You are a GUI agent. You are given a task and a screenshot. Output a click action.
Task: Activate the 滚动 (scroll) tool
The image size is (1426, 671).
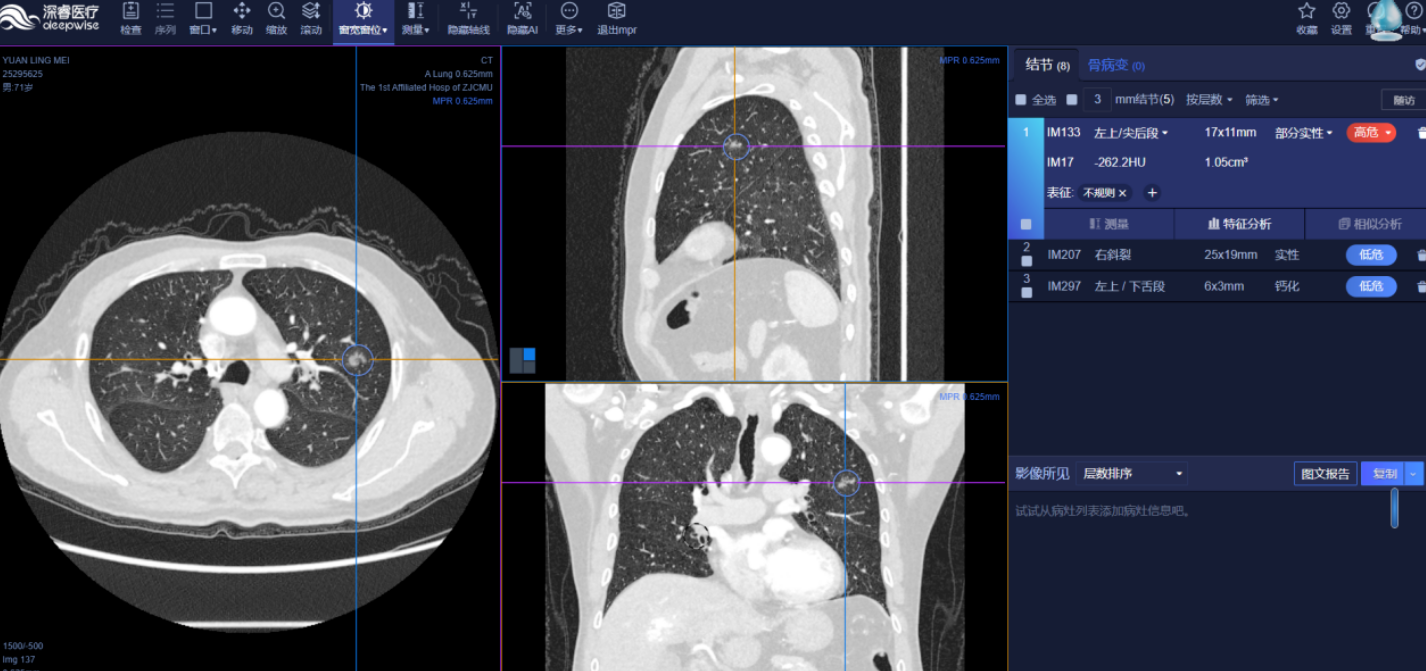click(x=311, y=18)
